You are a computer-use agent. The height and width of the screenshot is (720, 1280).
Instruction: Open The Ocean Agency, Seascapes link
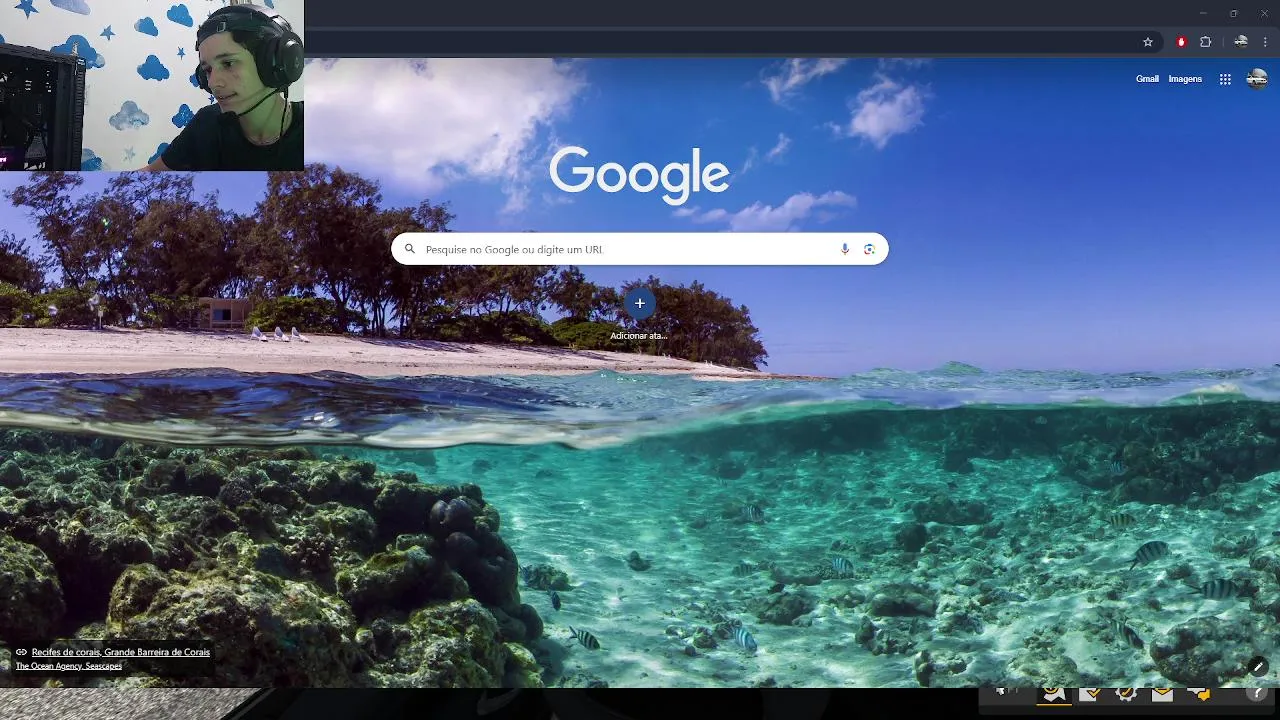69,666
